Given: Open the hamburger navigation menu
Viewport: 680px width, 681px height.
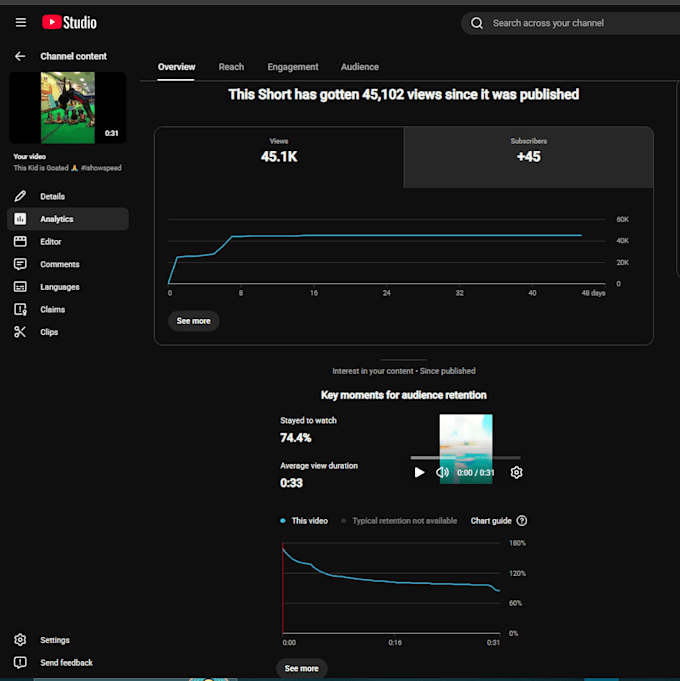Looking at the screenshot, I should click(x=20, y=22).
